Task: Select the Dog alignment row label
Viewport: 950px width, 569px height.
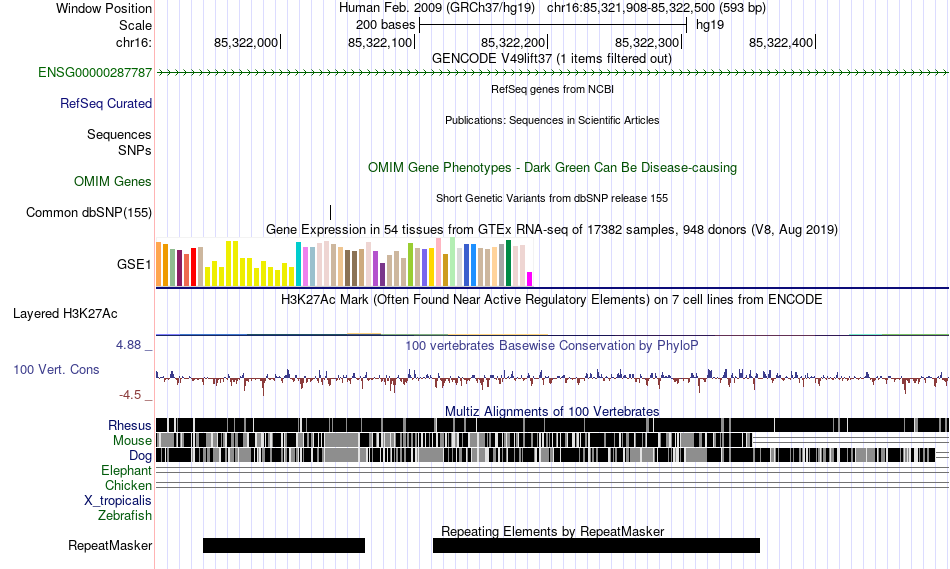Action: 139,456
